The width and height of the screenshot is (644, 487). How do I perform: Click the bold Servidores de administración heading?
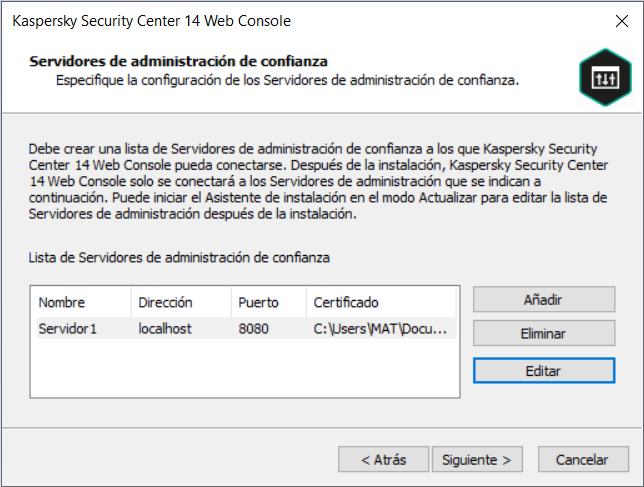pos(178,62)
